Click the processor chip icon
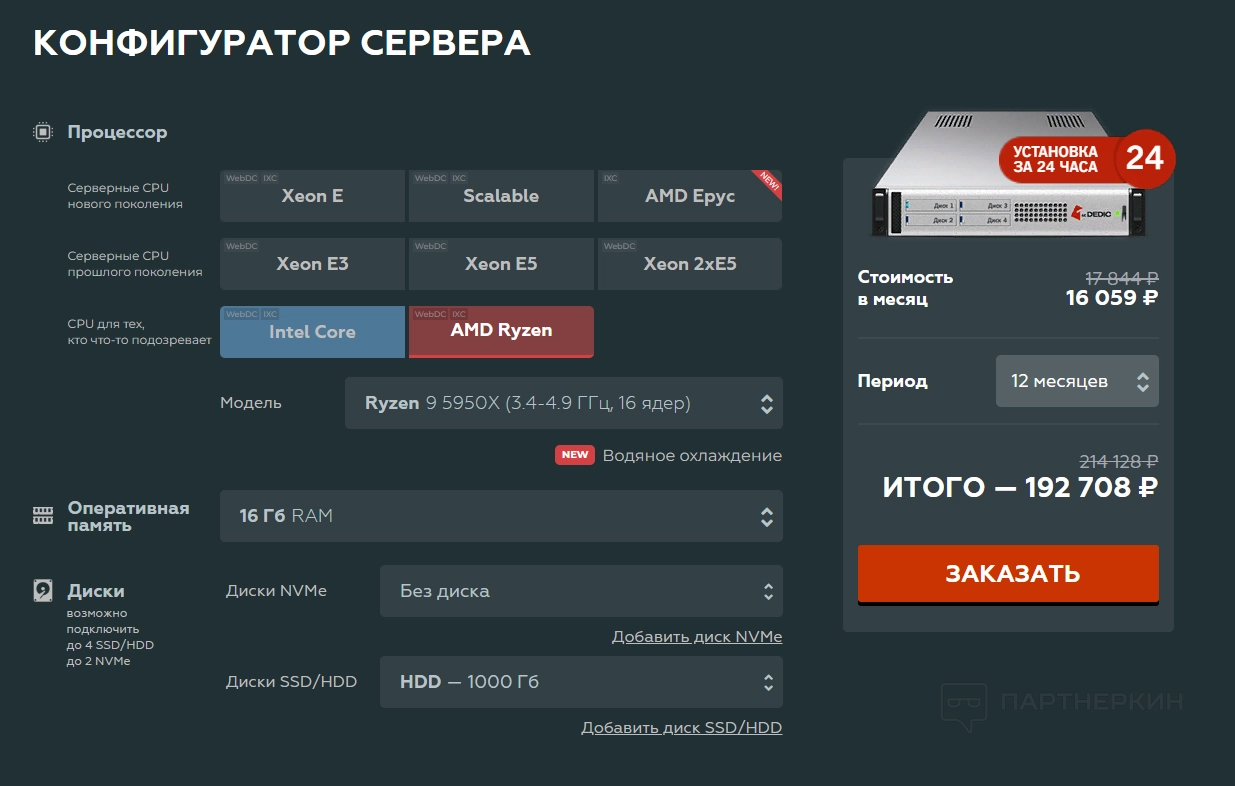This screenshot has width=1235, height=786. (43, 132)
